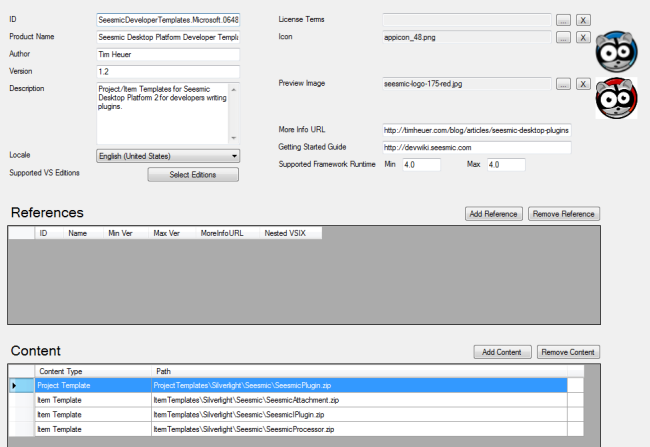Image resolution: width=650 pixels, height=447 pixels.
Task: Click the Preview Image file field
Action: 467,84
